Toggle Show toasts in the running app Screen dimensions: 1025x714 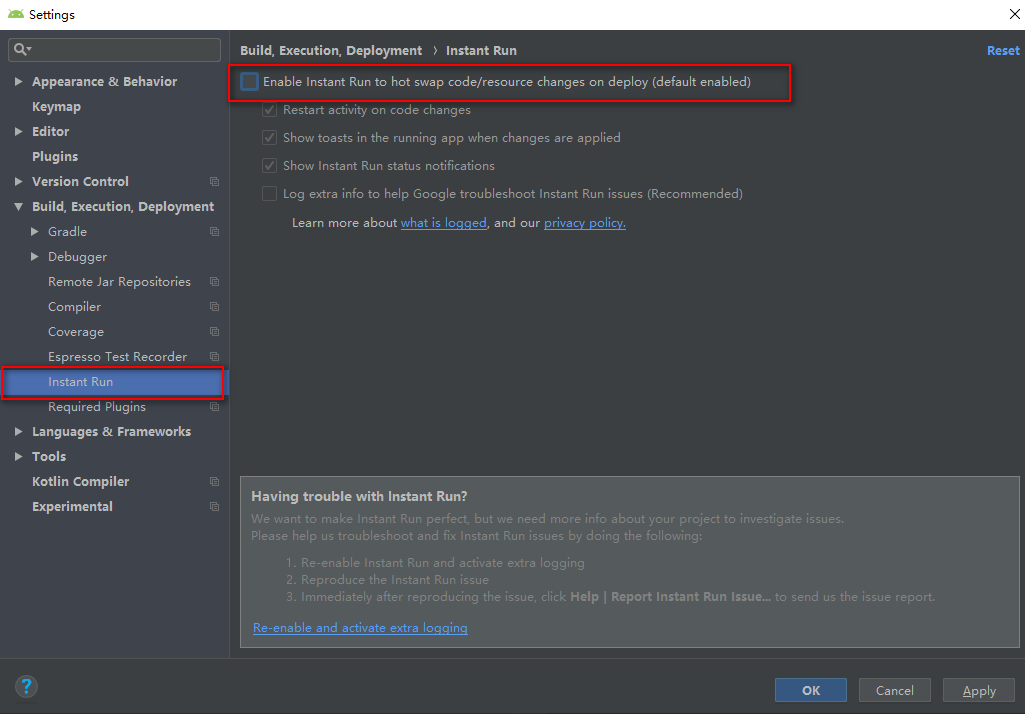coord(269,137)
